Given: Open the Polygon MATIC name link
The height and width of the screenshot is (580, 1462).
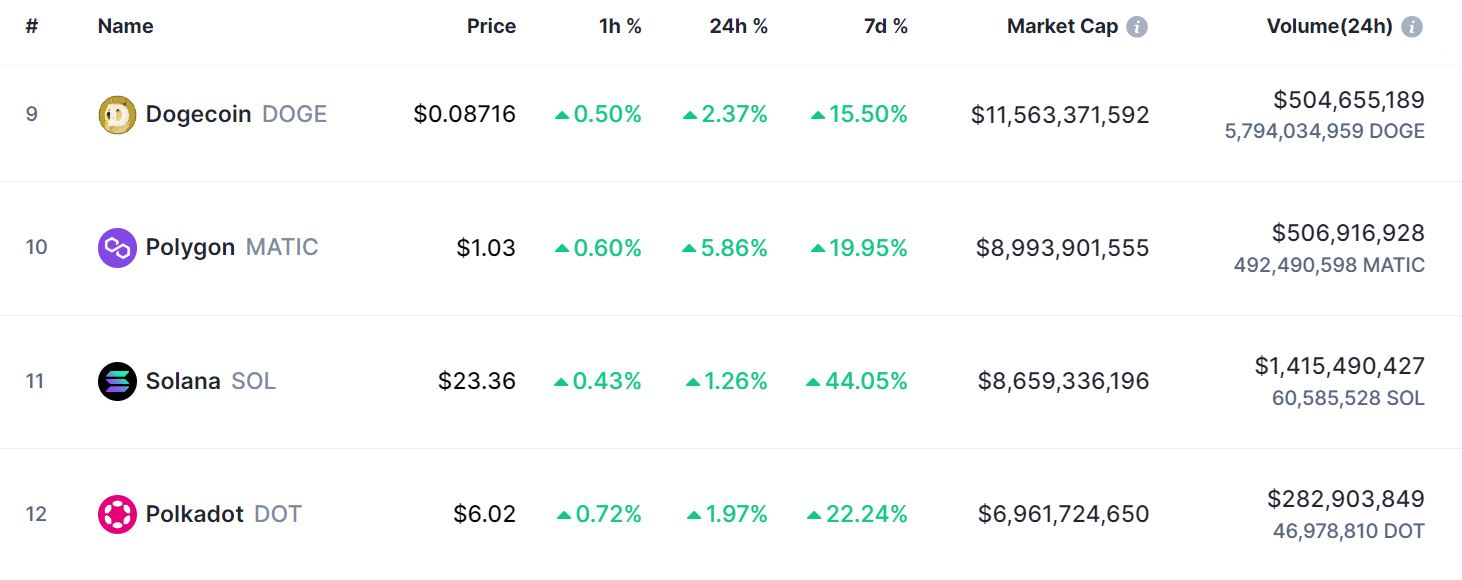Looking at the screenshot, I should 190,248.
